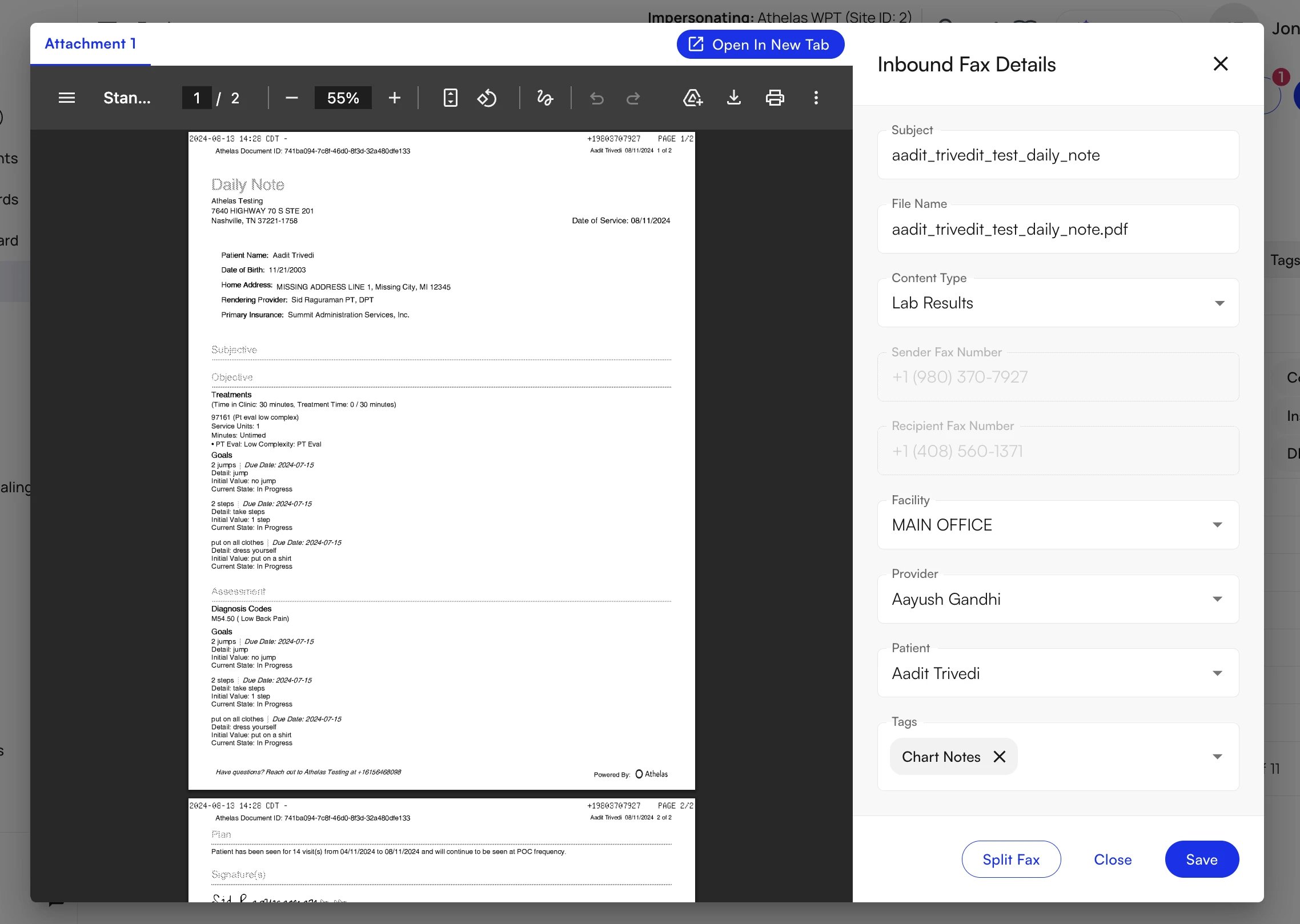The height and width of the screenshot is (924, 1300).
Task: Close the Inbound Fax Details panel
Action: coord(1221,64)
